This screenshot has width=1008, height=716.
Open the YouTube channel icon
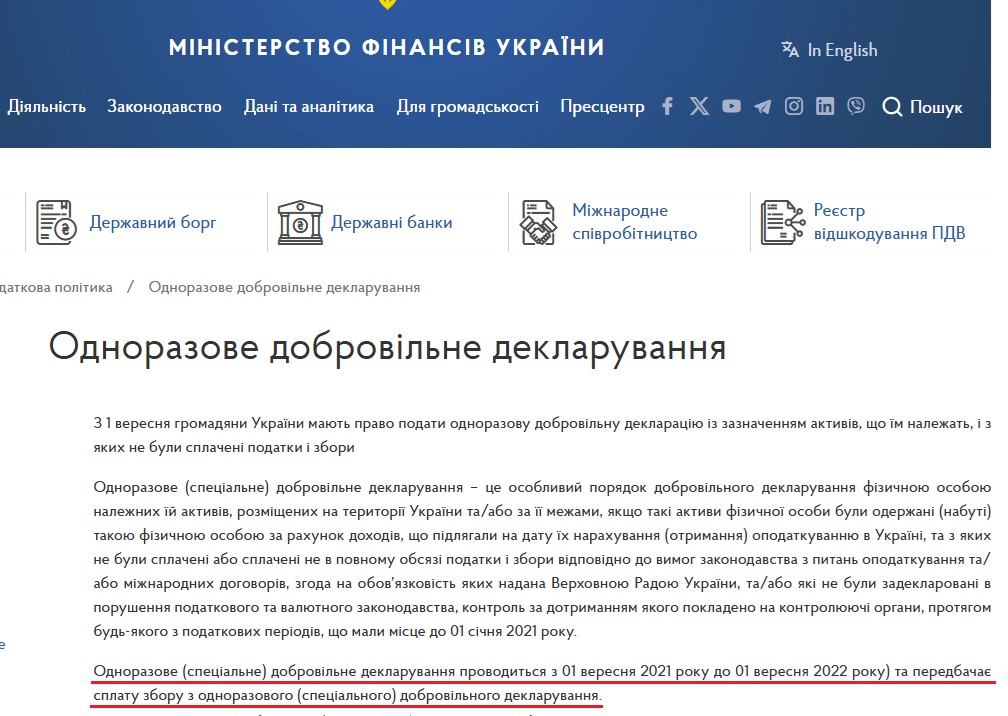[731, 106]
